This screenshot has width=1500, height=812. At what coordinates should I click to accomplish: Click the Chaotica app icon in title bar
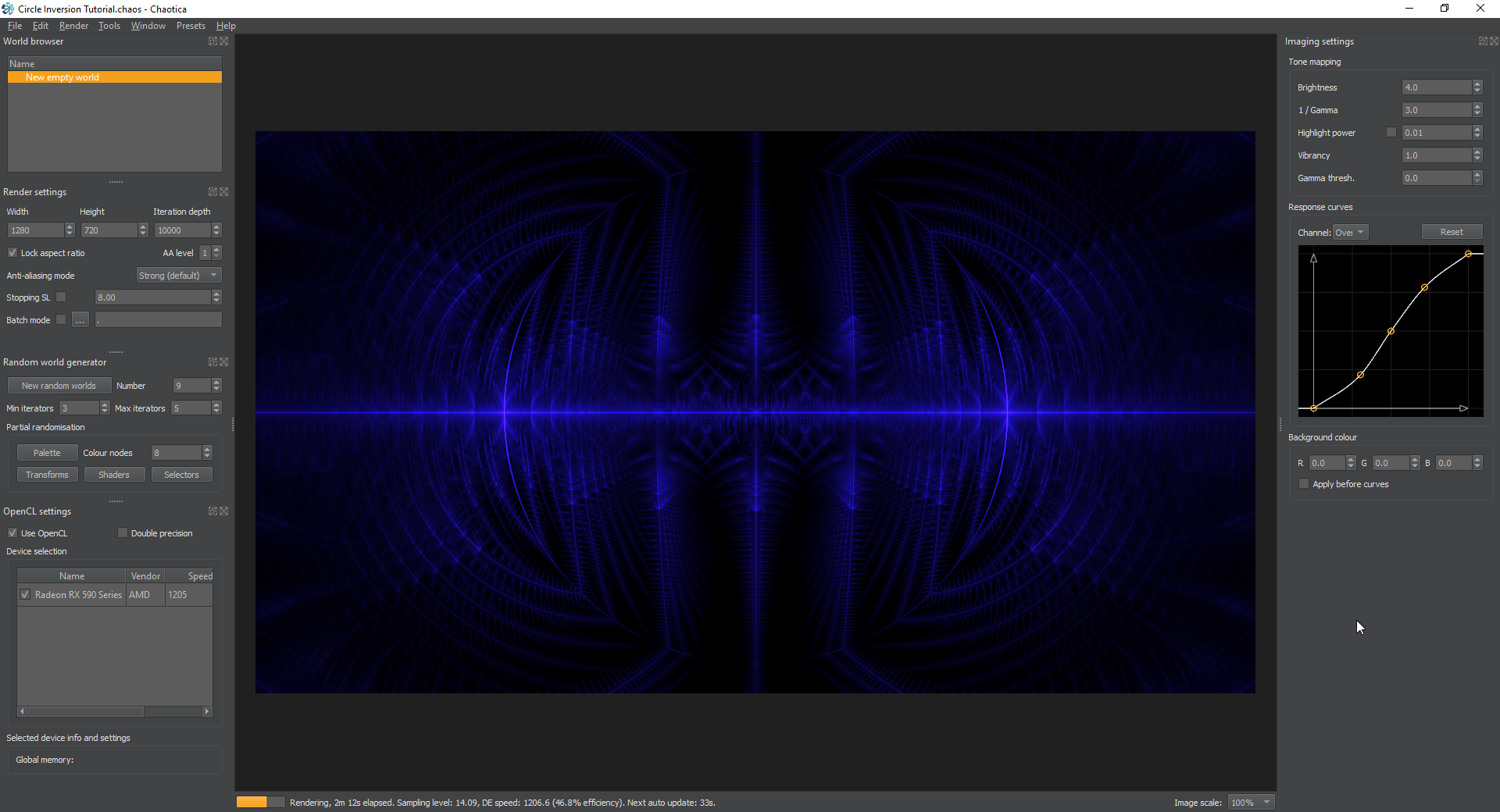click(x=8, y=9)
